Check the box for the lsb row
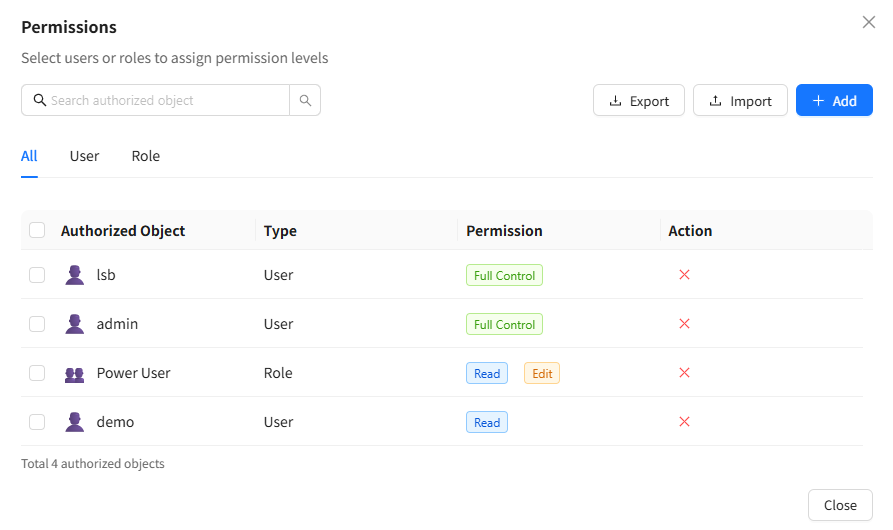 pyautogui.click(x=37, y=275)
